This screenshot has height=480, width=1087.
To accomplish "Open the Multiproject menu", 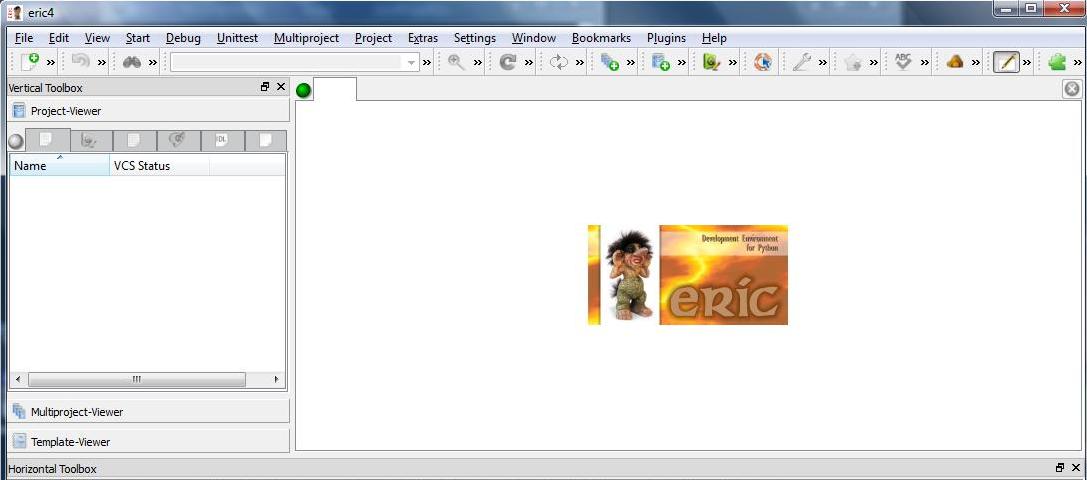I will pos(306,38).
